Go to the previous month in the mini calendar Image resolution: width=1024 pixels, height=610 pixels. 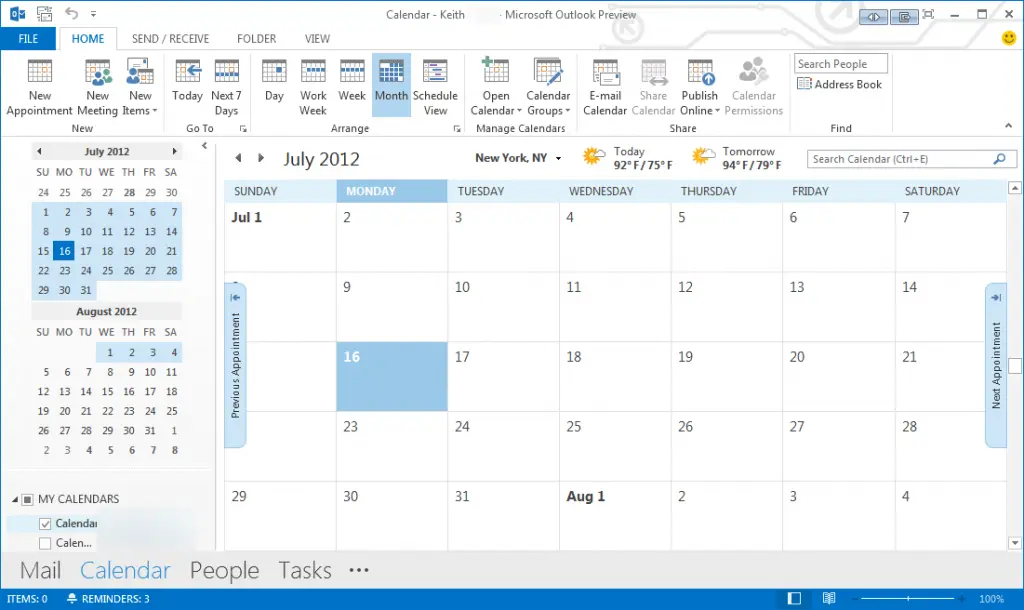click(39, 151)
